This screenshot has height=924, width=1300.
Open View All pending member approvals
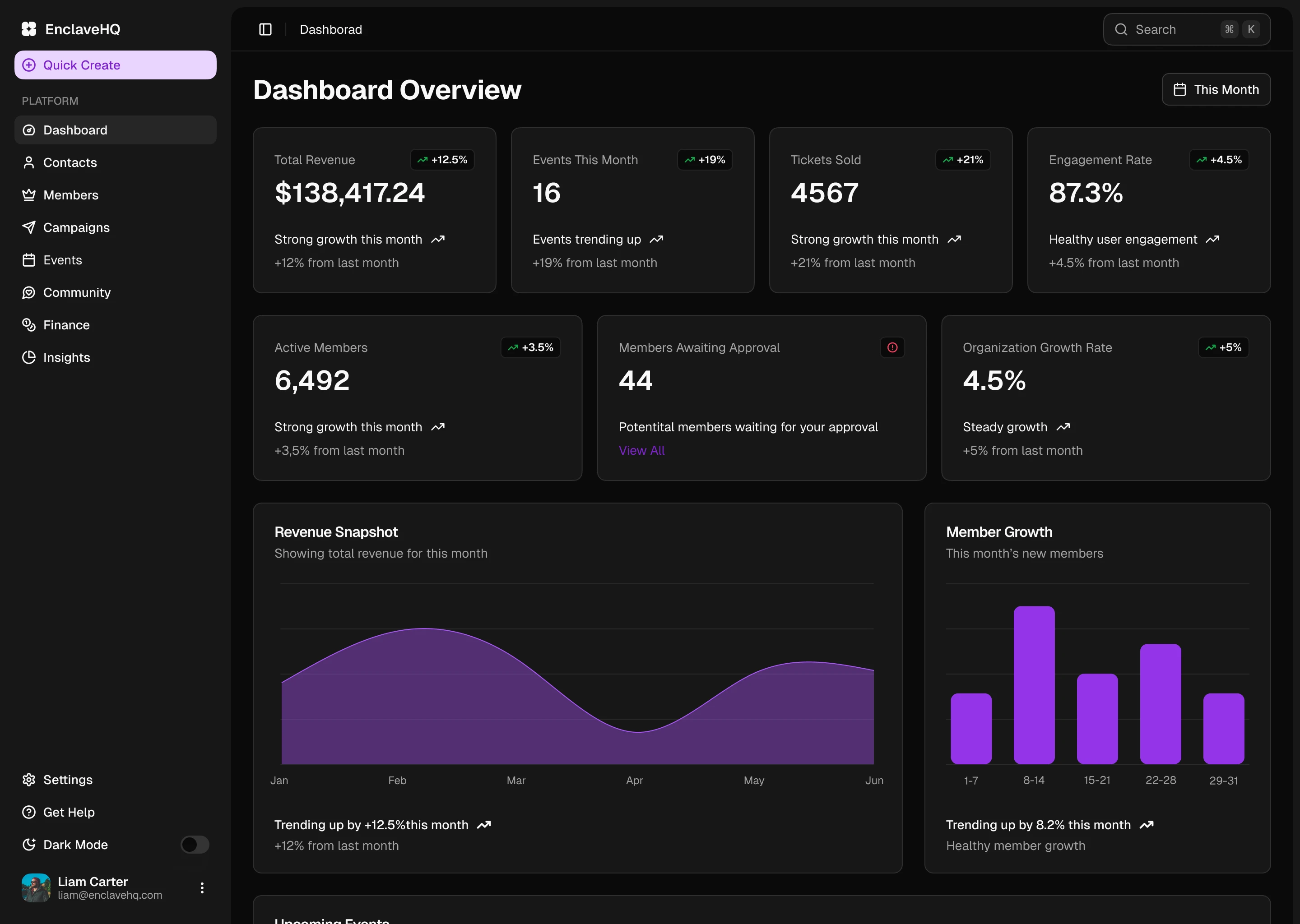click(641, 450)
